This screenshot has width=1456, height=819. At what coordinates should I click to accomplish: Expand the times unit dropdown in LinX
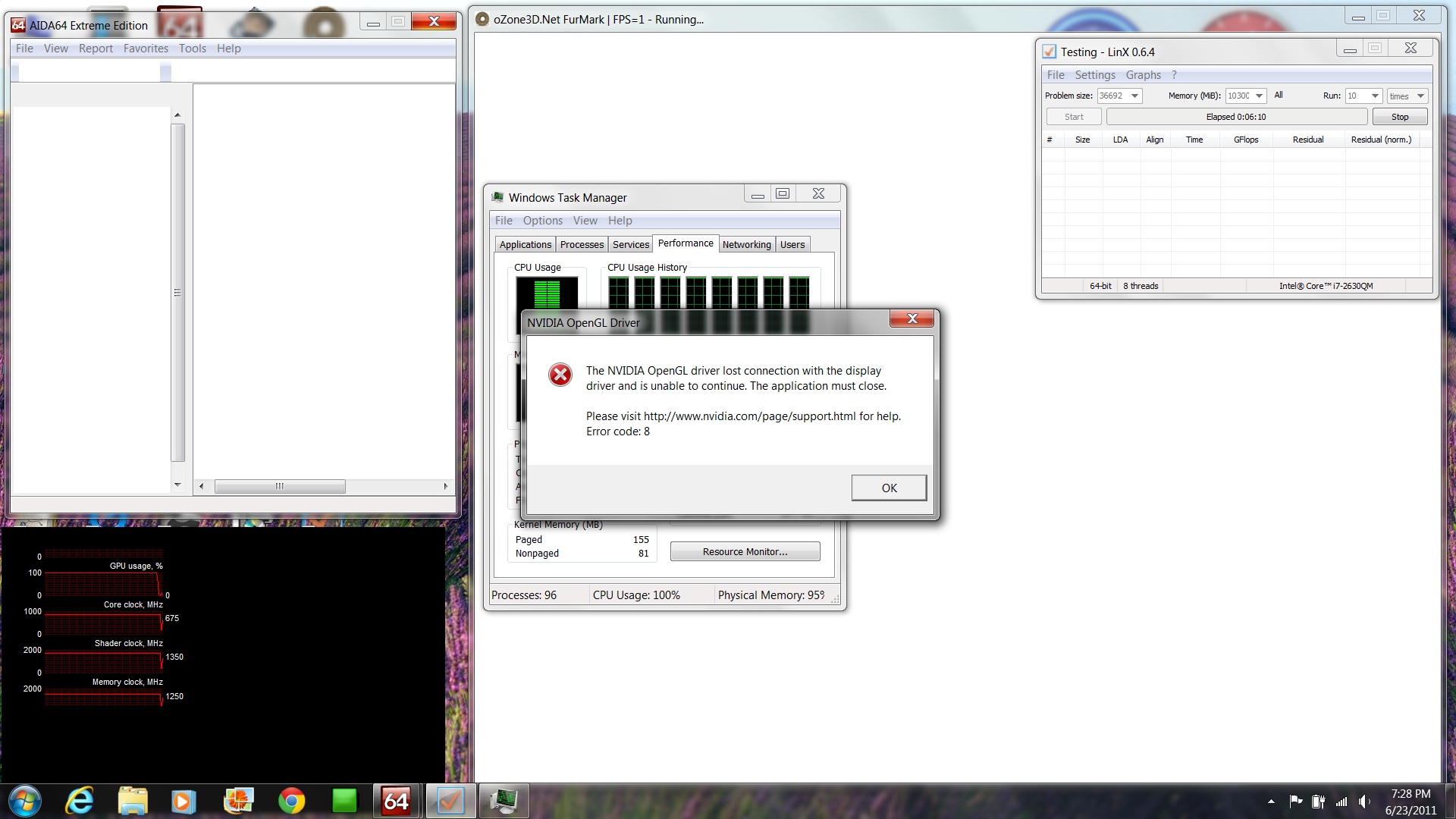pos(1420,96)
